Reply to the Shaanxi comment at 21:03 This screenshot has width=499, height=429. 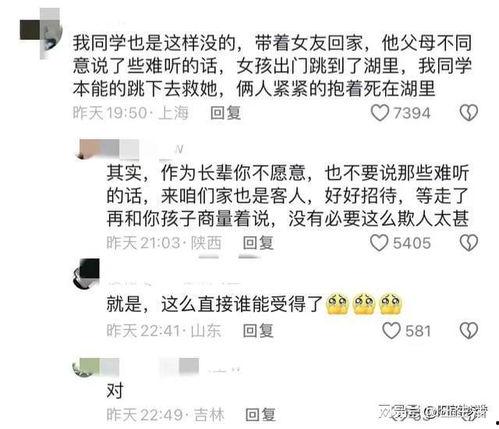point(258,243)
